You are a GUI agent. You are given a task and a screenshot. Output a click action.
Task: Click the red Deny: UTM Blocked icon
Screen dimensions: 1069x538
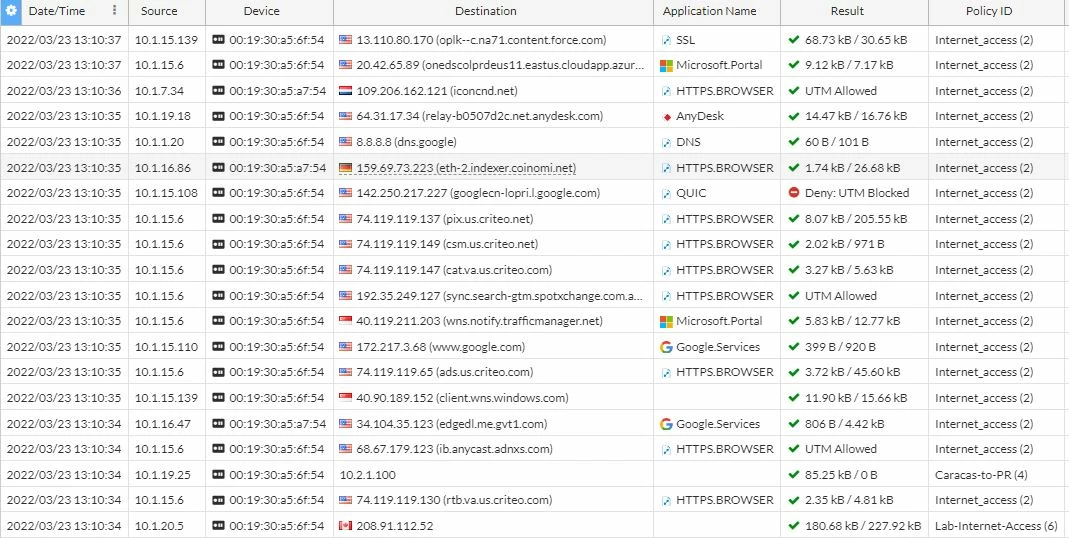[794, 193]
